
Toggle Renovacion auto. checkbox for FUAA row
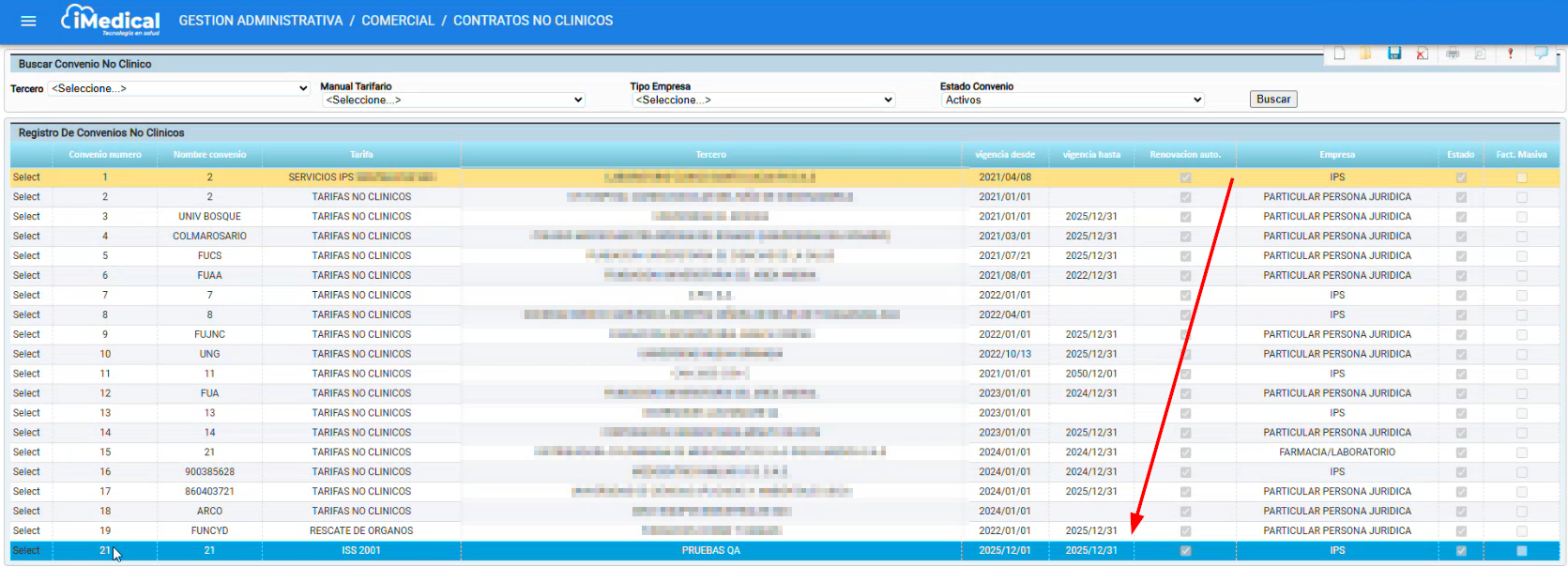[1185, 276]
